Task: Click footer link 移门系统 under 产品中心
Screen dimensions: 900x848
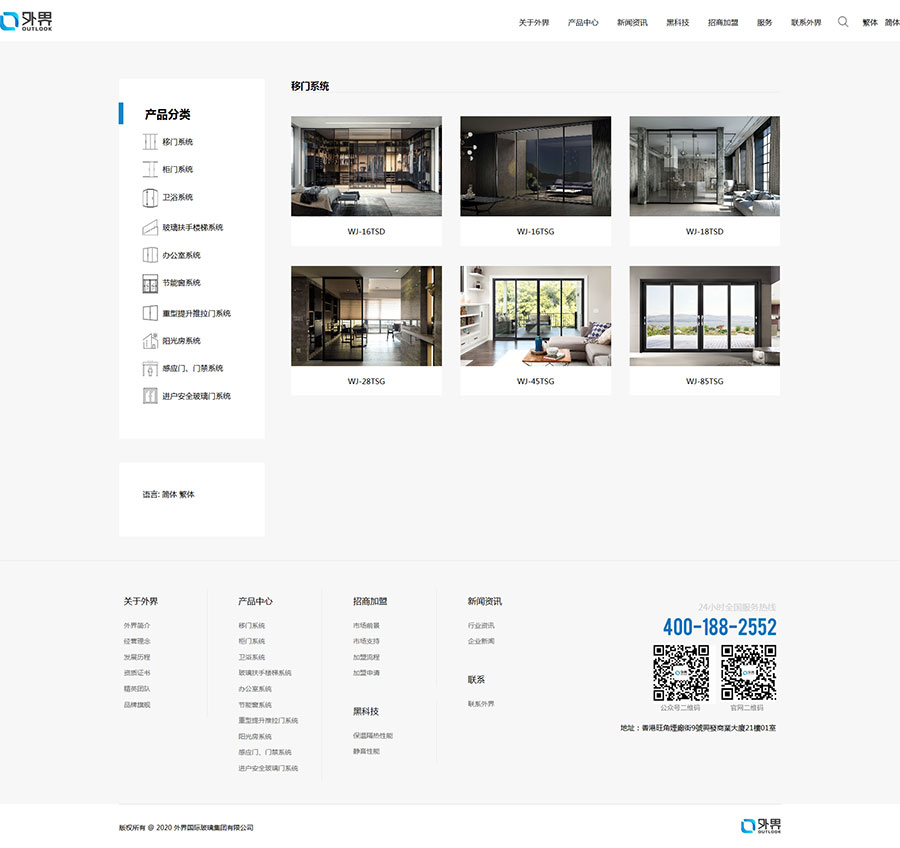Action: point(251,625)
